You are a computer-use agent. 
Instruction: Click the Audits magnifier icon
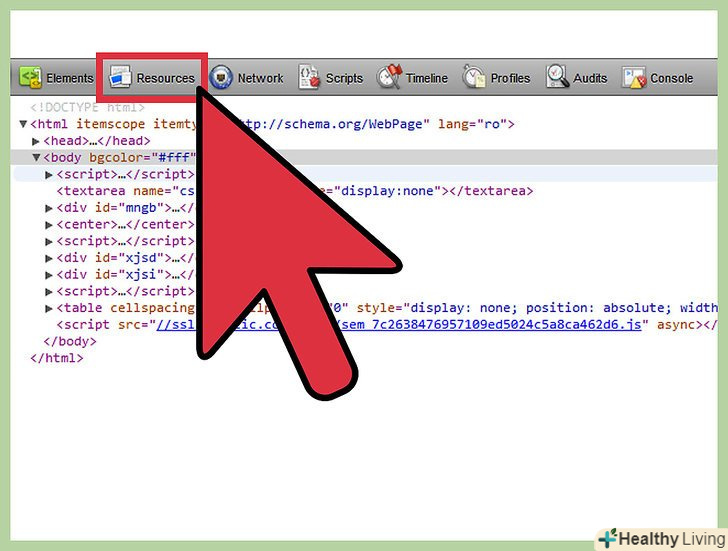pyautogui.click(x=557, y=77)
